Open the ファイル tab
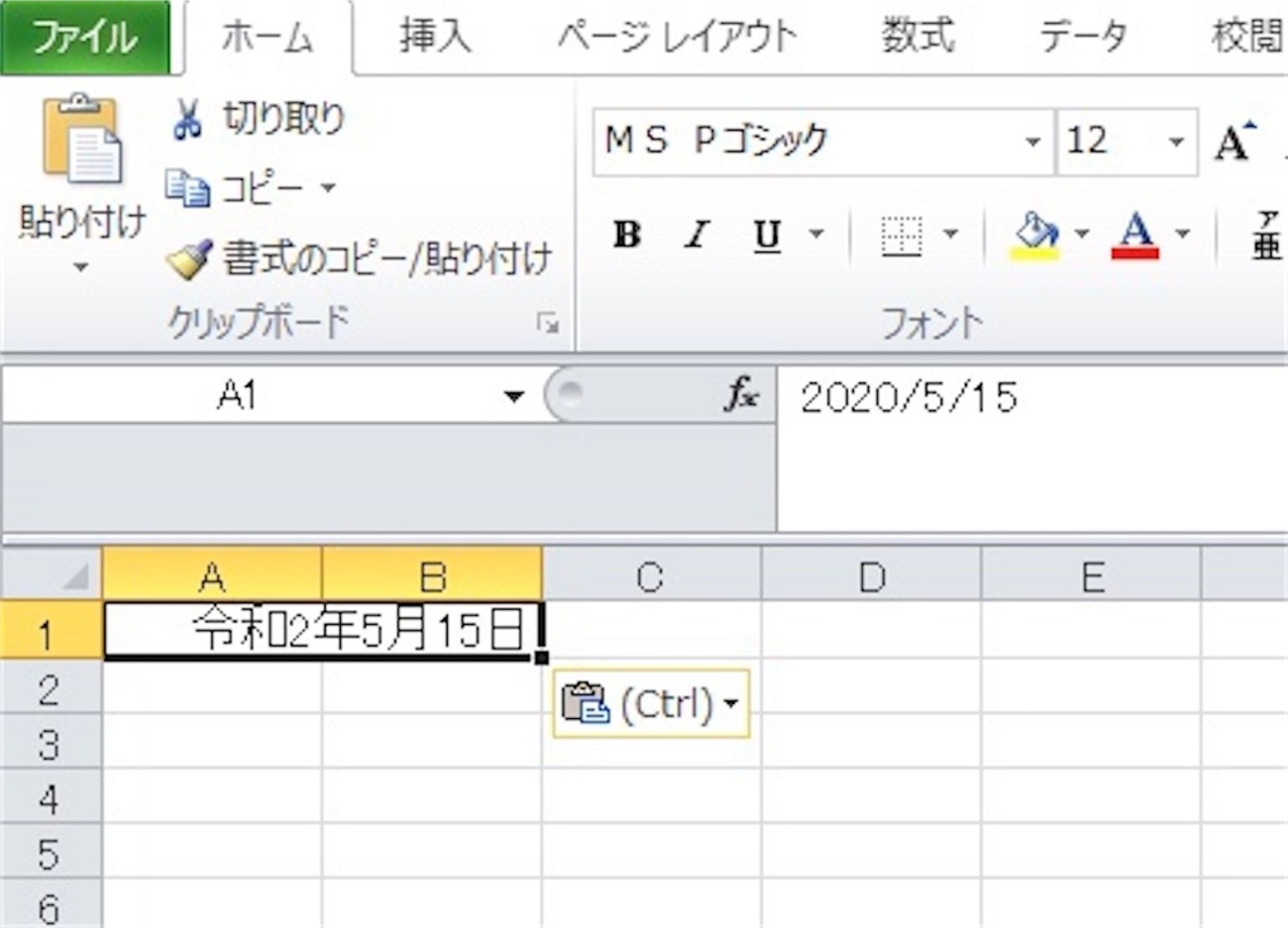Image resolution: width=1288 pixels, height=928 pixels. 85,38
